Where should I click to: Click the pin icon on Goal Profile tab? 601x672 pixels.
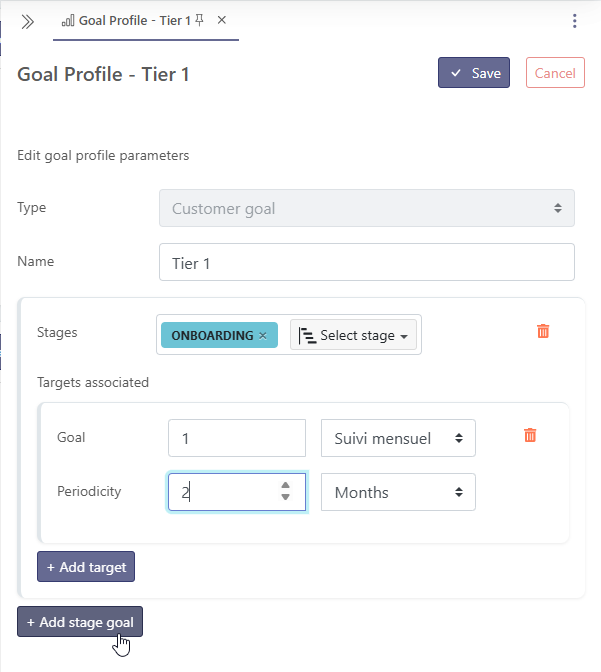click(x=200, y=20)
